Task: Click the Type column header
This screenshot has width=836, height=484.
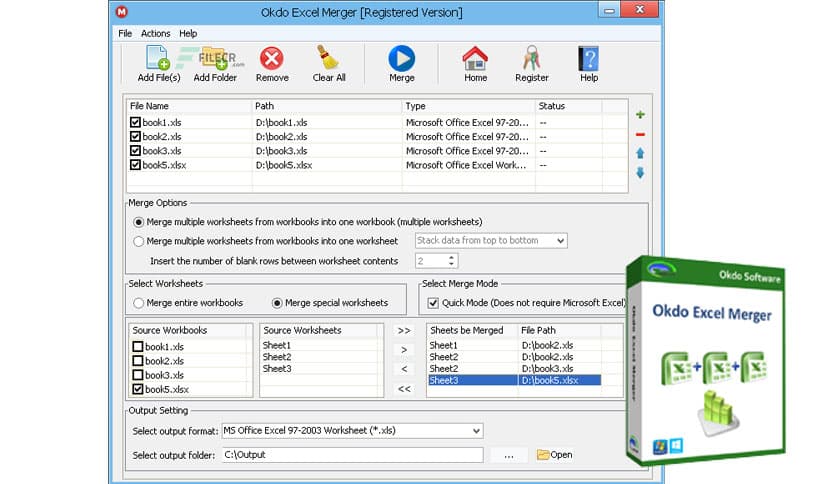Action: (468, 106)
